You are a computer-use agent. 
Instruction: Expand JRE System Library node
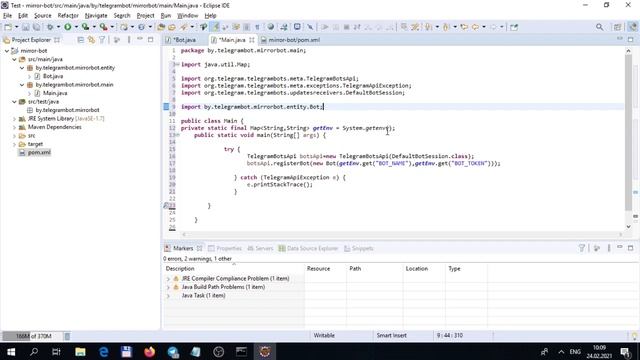coord(14,119)
